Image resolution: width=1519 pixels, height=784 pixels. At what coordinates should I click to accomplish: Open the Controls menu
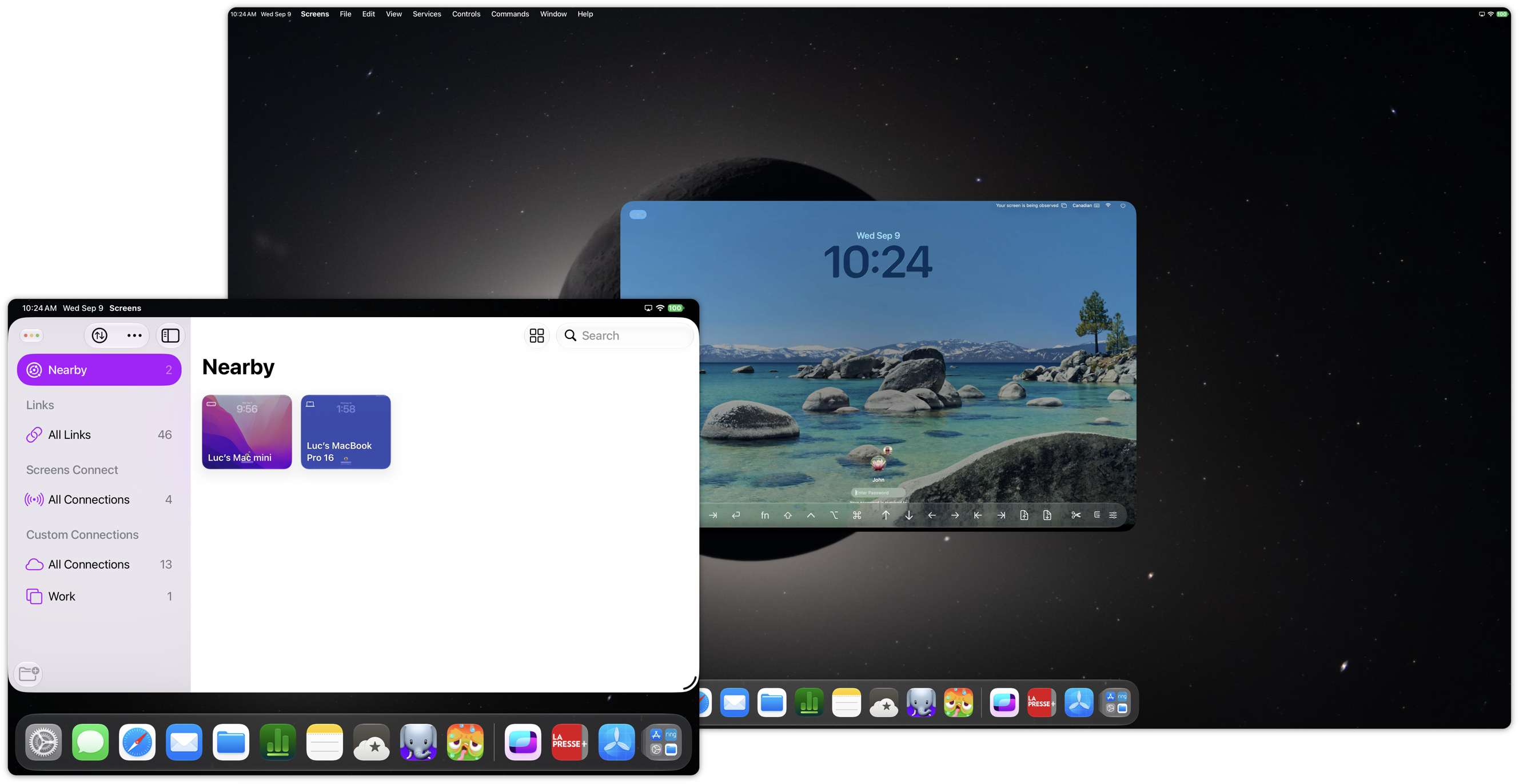point(467,14)
